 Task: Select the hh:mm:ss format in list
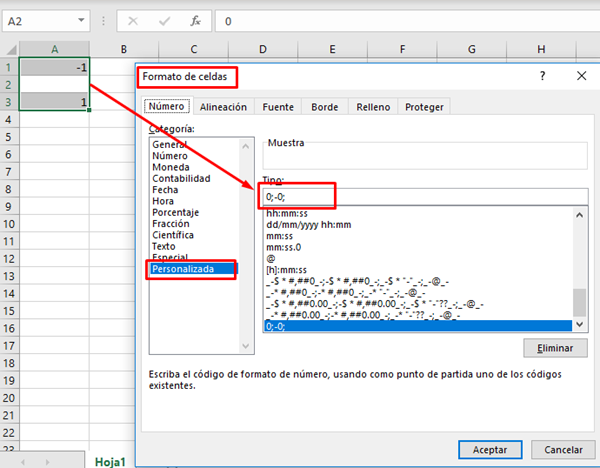[x=286, y=214]
